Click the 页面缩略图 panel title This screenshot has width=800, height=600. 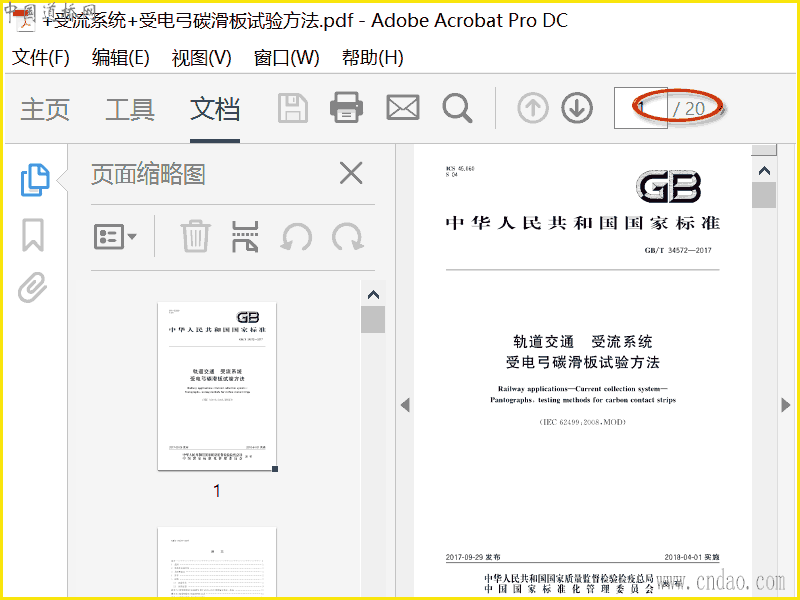click(148, 174)
